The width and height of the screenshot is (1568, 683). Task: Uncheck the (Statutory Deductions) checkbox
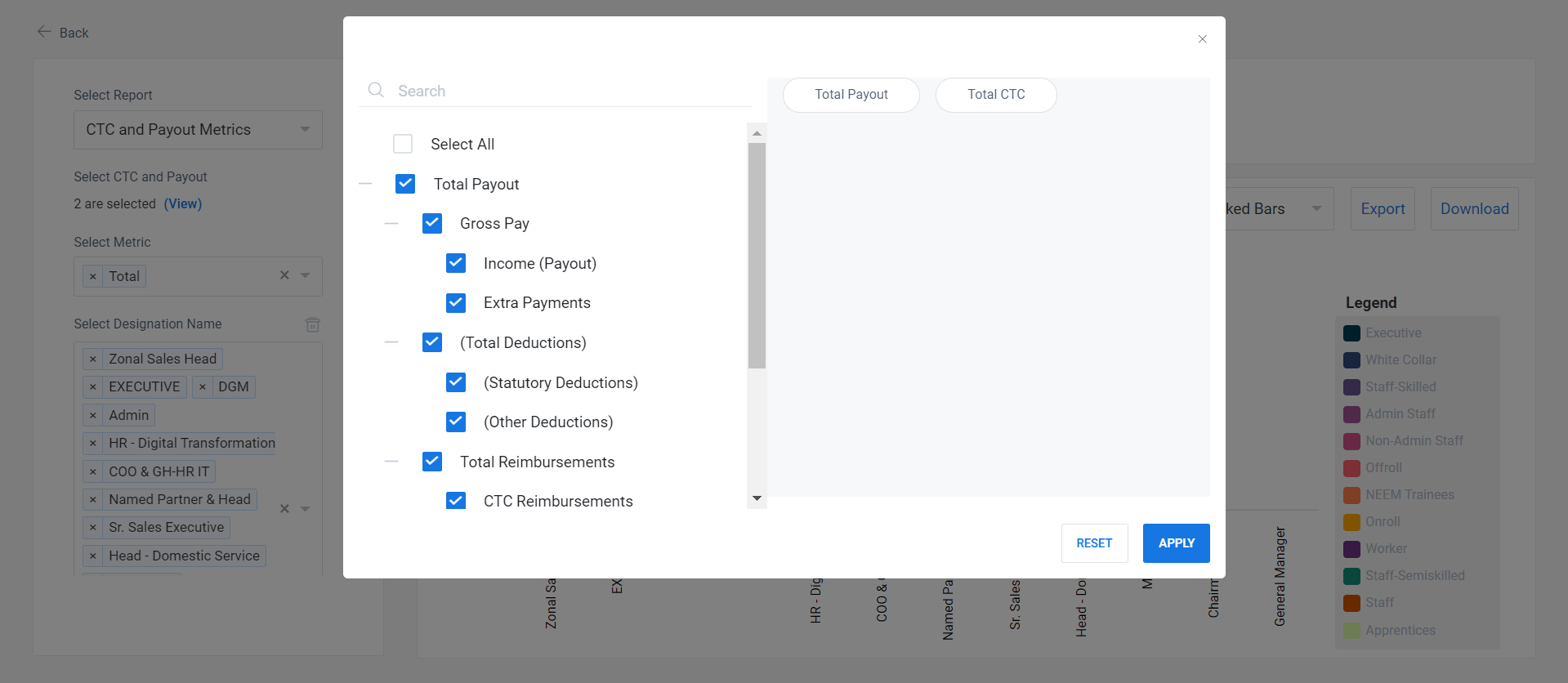coord(456,382)
